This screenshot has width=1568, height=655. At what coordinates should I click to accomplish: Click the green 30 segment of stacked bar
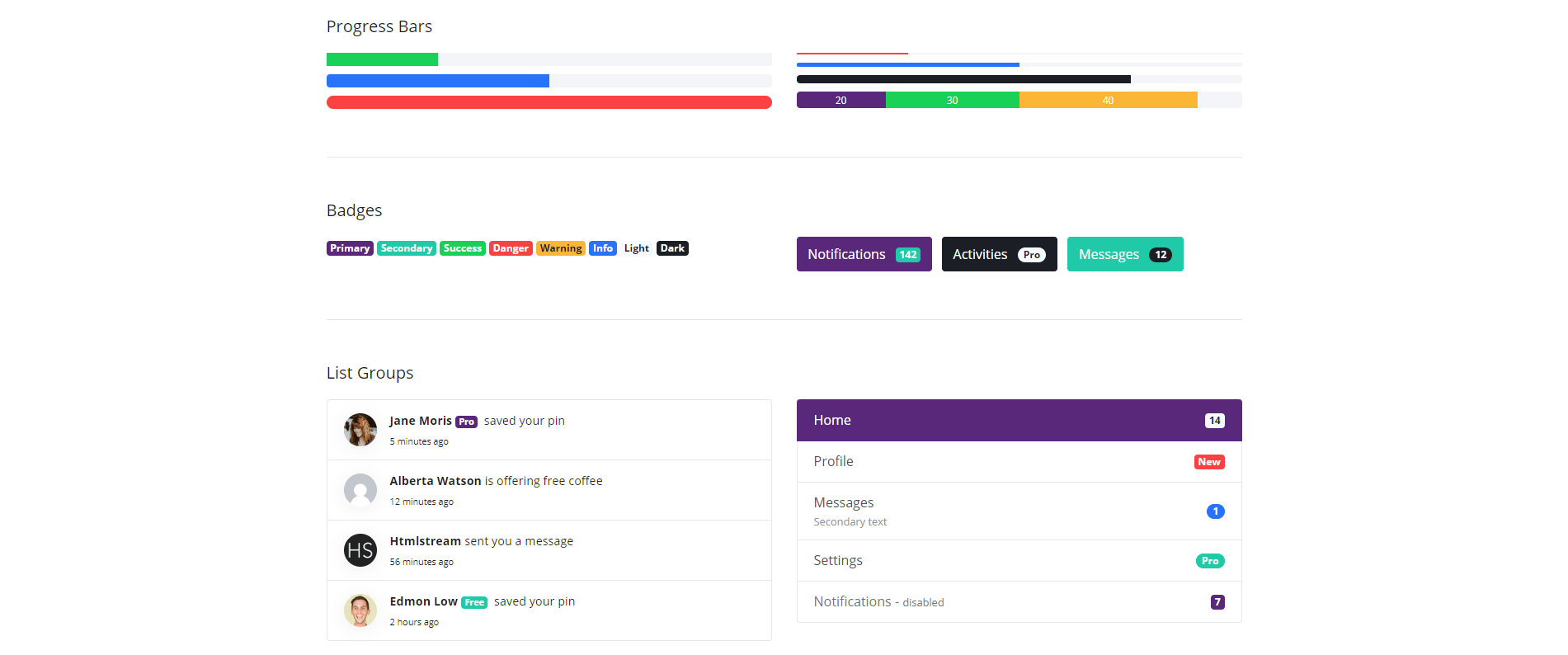953,100
